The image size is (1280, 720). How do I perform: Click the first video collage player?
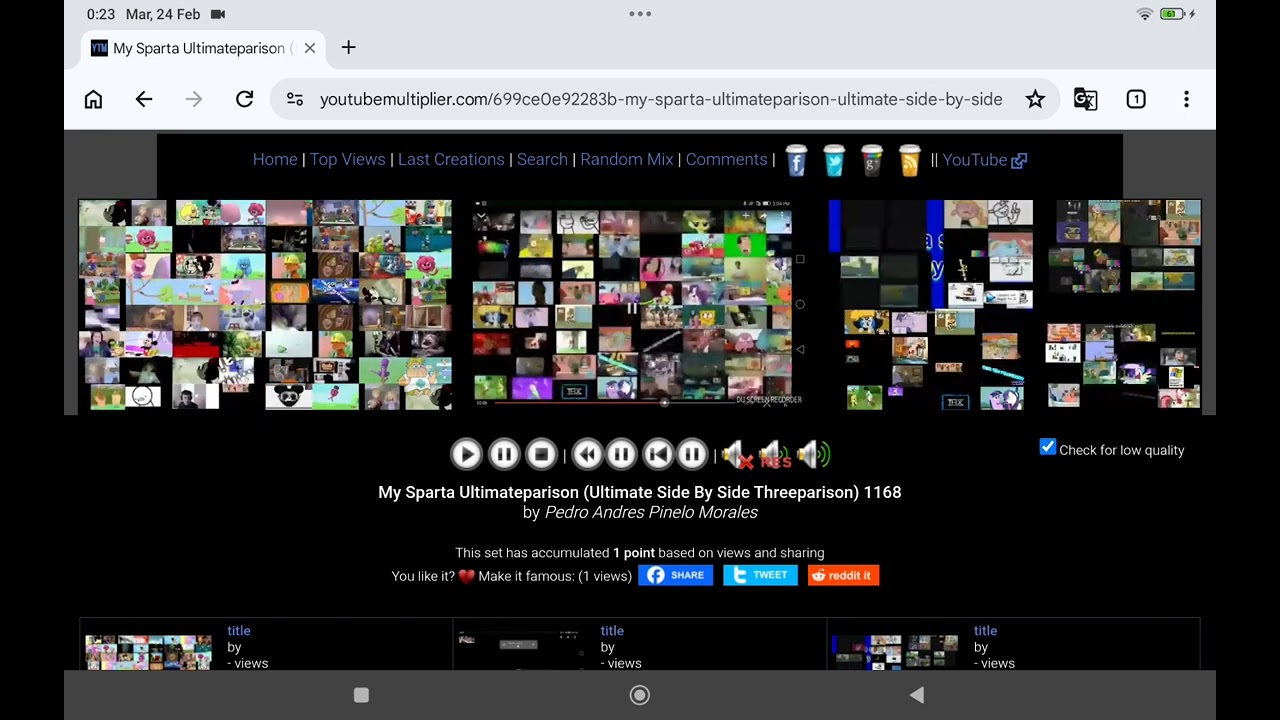(265, 305)
